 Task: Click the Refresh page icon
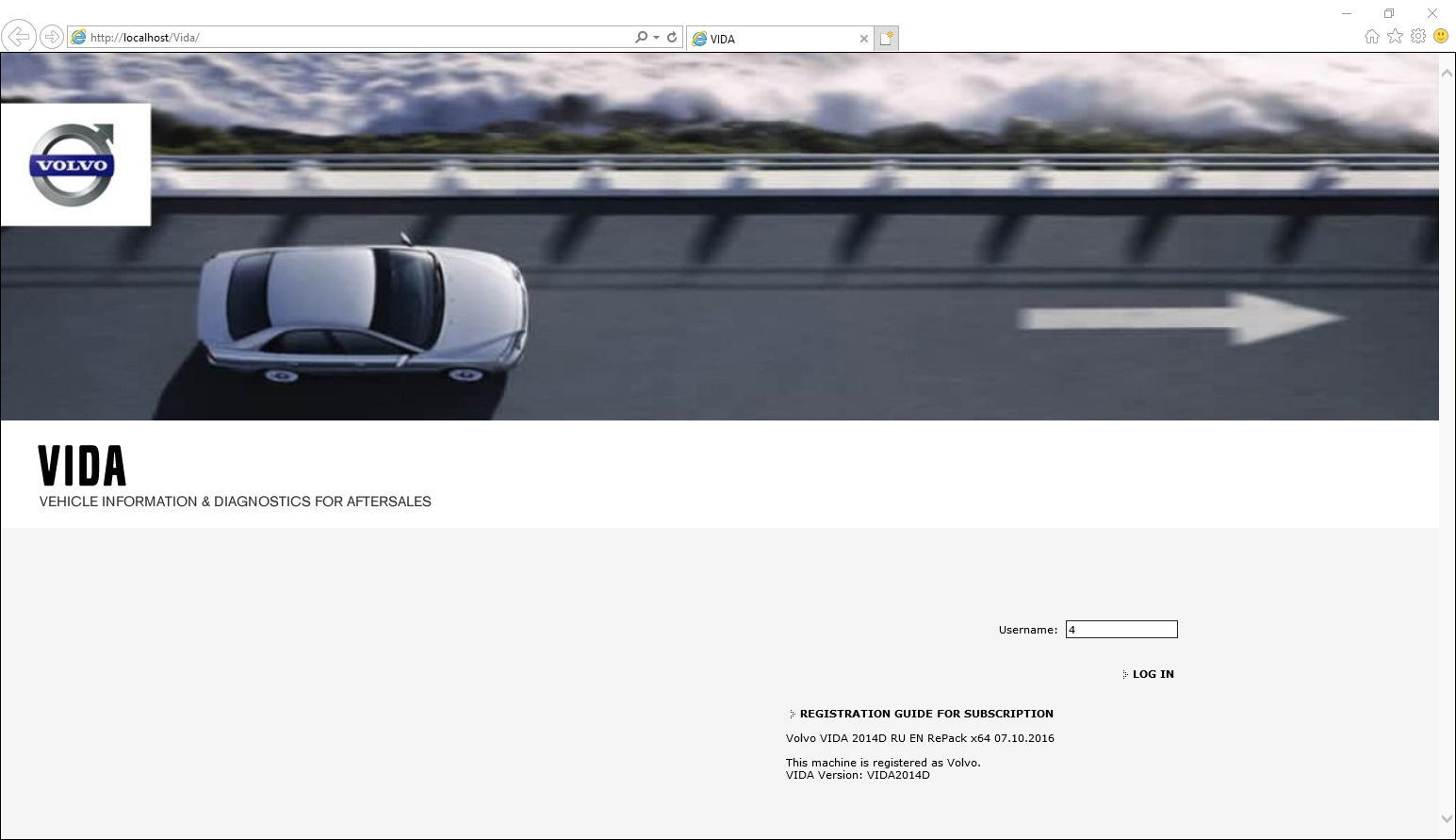point(672,38)
